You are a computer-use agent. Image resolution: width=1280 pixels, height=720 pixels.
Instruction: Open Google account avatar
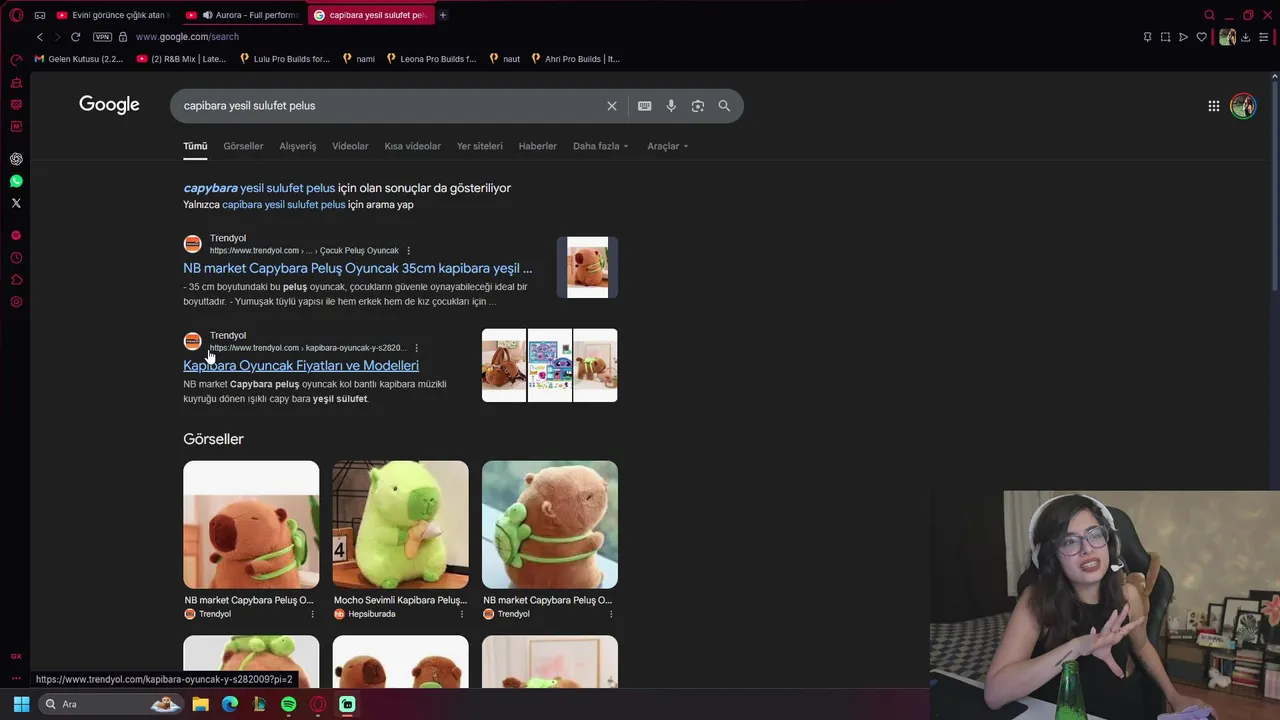click(x=1243, y=106)
